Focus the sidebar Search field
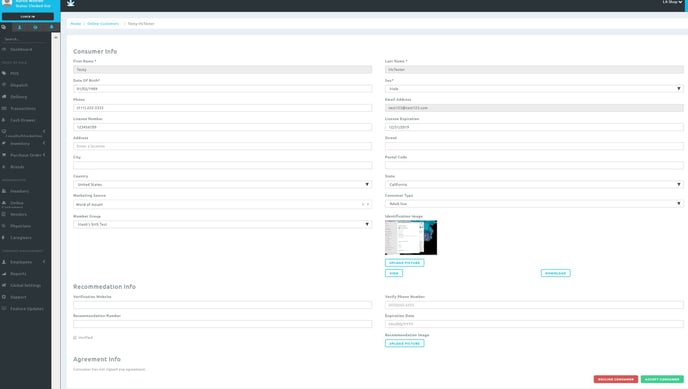 [25, 39]
